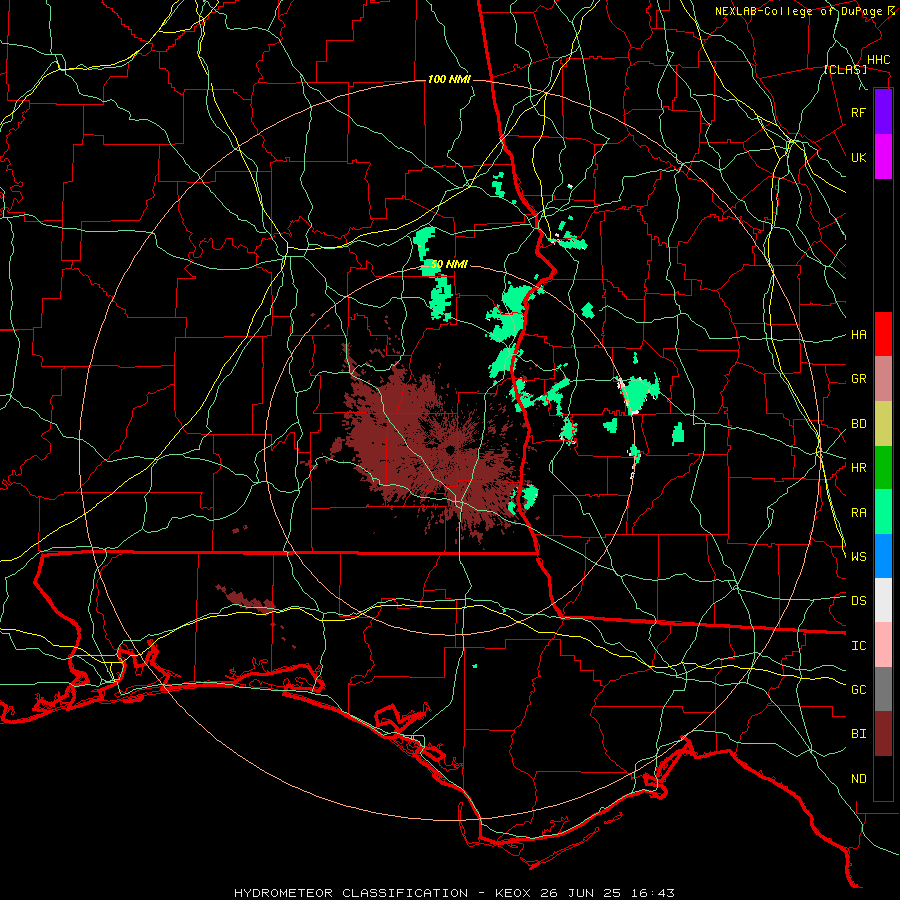The width and height of the screenshot is (900, 900).
Task: Click the HA red legend swatch
Action: (883, 334)
